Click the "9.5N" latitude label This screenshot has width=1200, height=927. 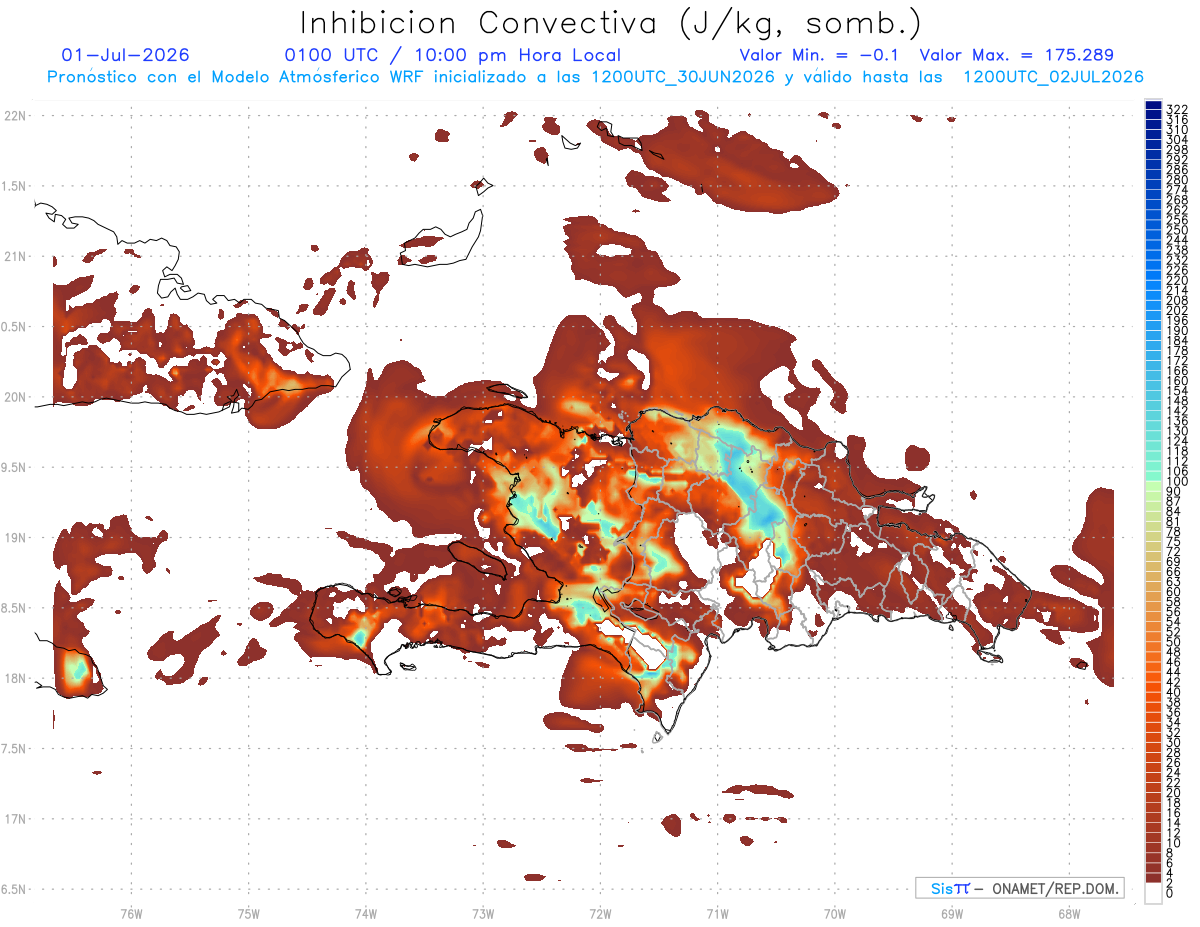click(15, 467)
